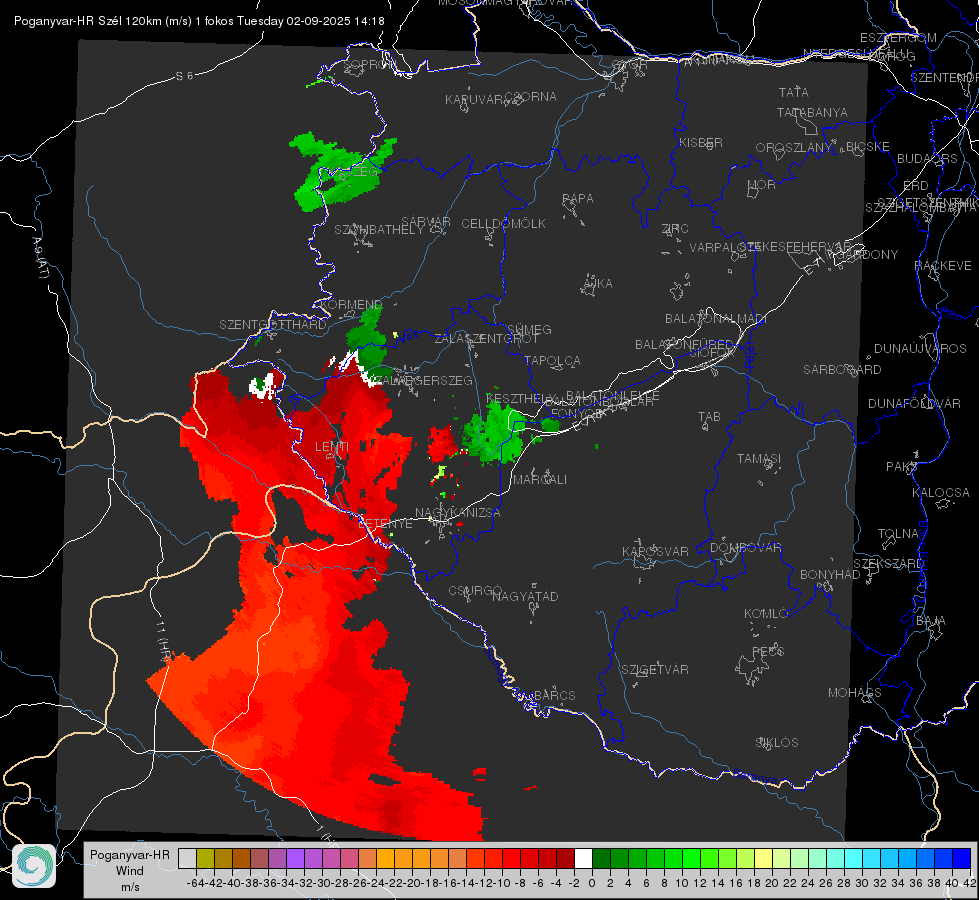
Task: Click the BONYHÁD city label
Action: 830,575
